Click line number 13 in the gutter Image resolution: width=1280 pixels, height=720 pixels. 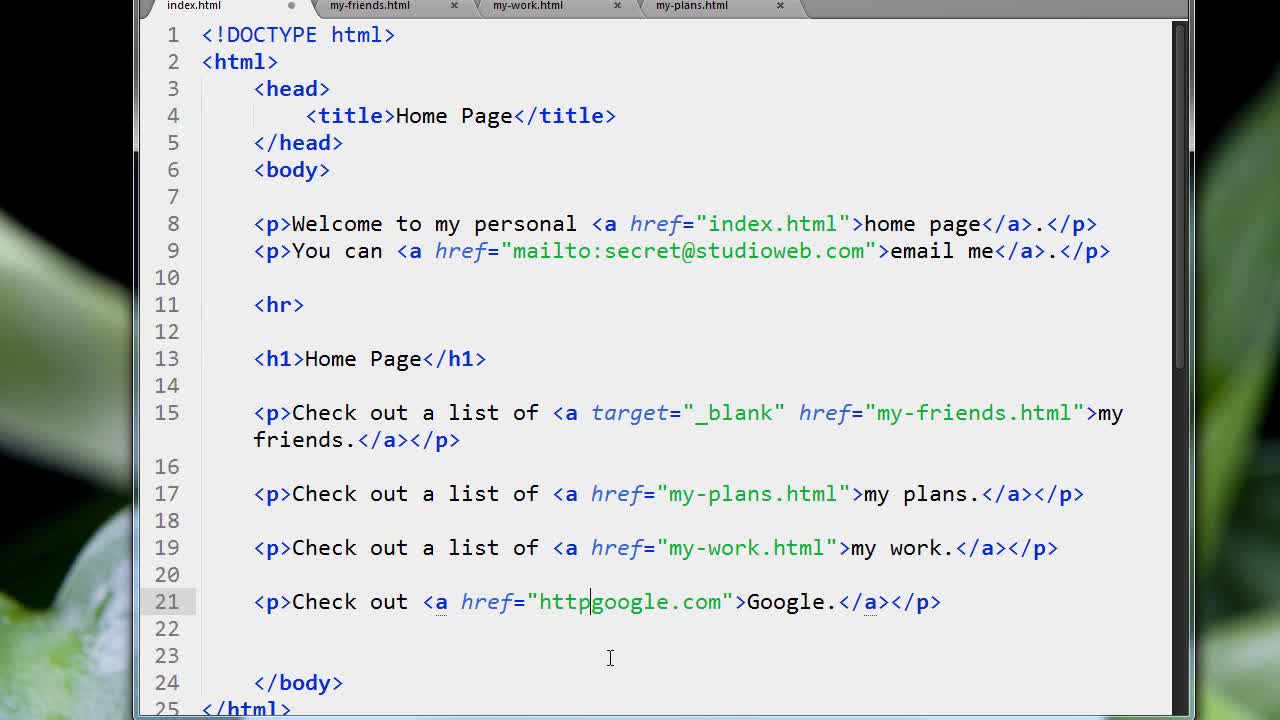coord(167,359)
